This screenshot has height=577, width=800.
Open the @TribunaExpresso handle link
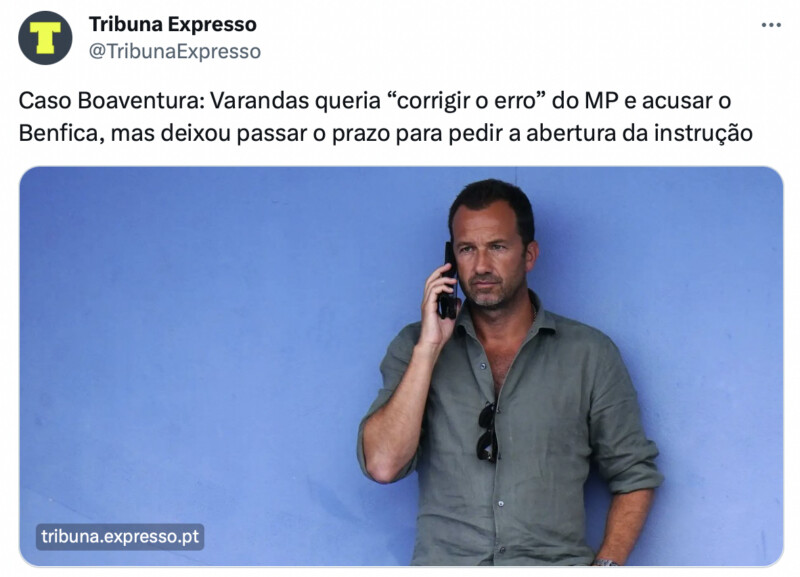click(174, 51)
